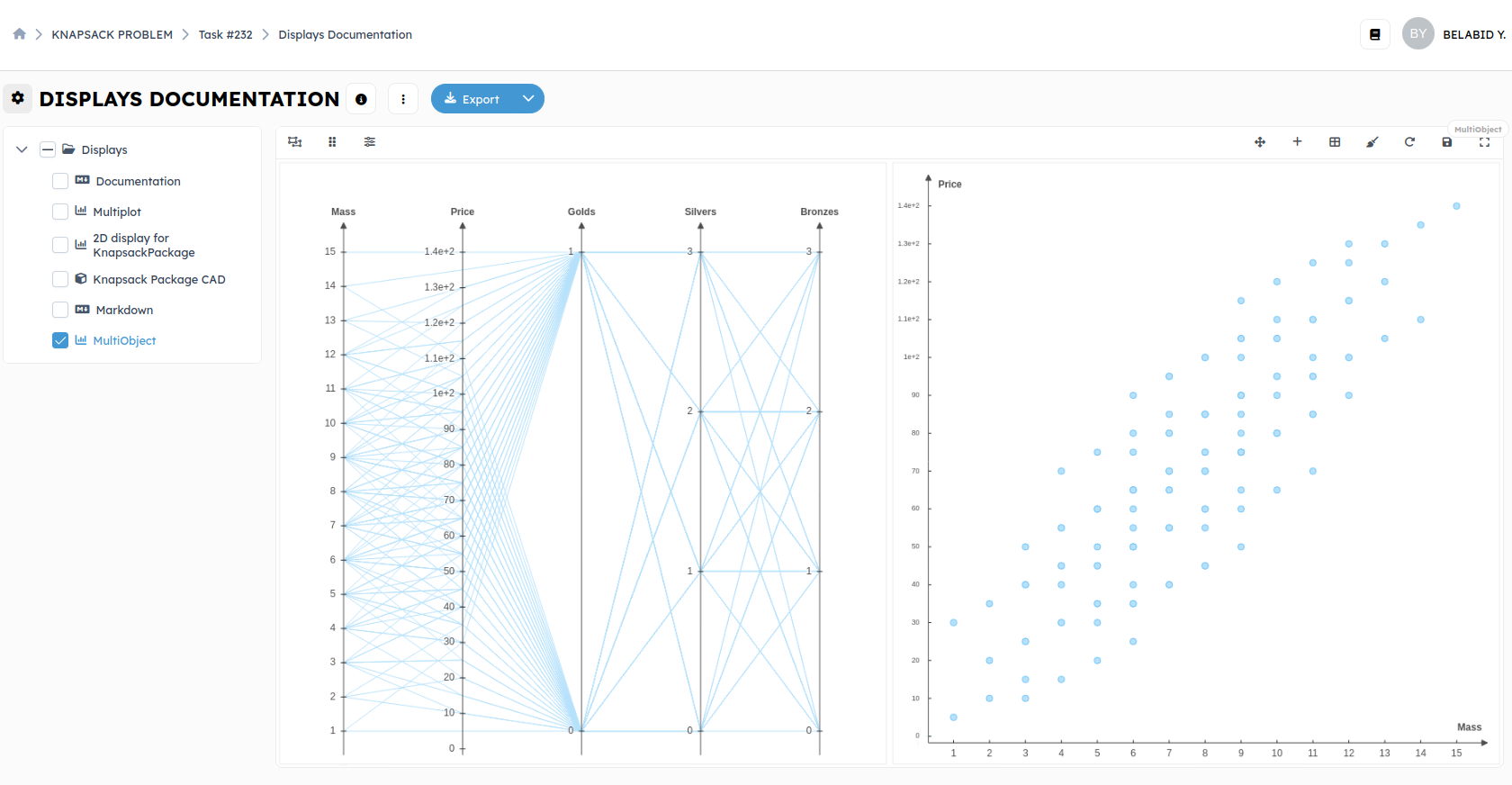
Task: Uncheck the MultiObject display checkbox
Action: (60, 340)
